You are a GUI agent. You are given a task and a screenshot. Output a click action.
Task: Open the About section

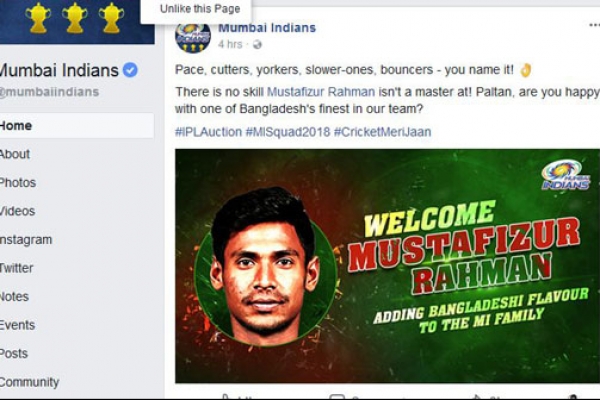coord(15,154)
